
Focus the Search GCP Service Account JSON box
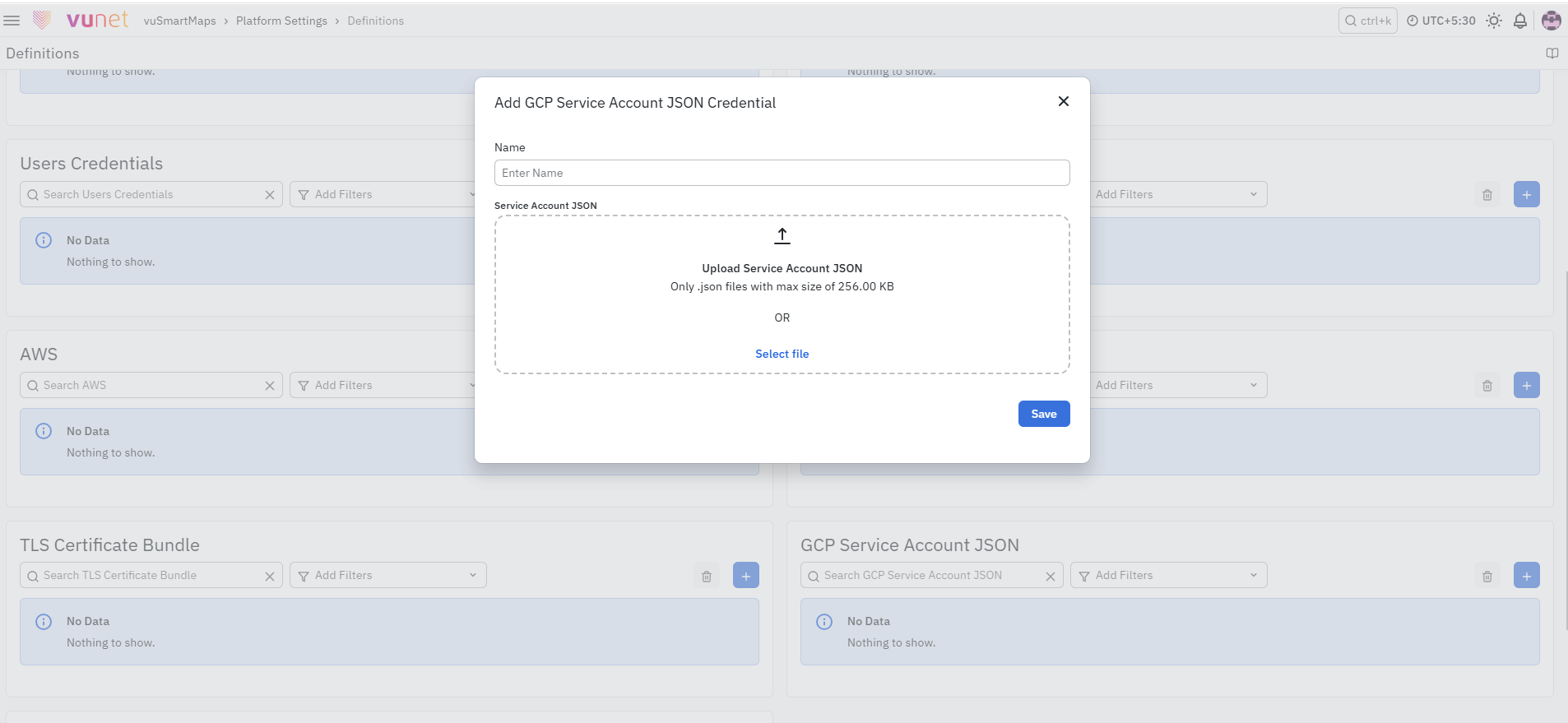click(931, 575)
